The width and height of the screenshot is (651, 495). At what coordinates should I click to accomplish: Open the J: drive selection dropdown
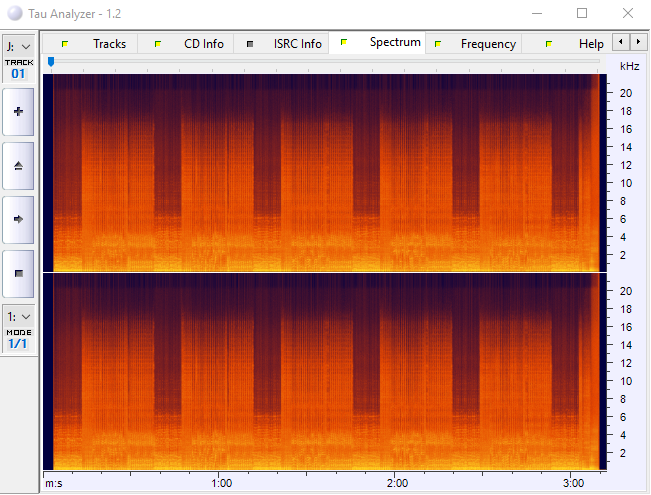pos(19,46)
